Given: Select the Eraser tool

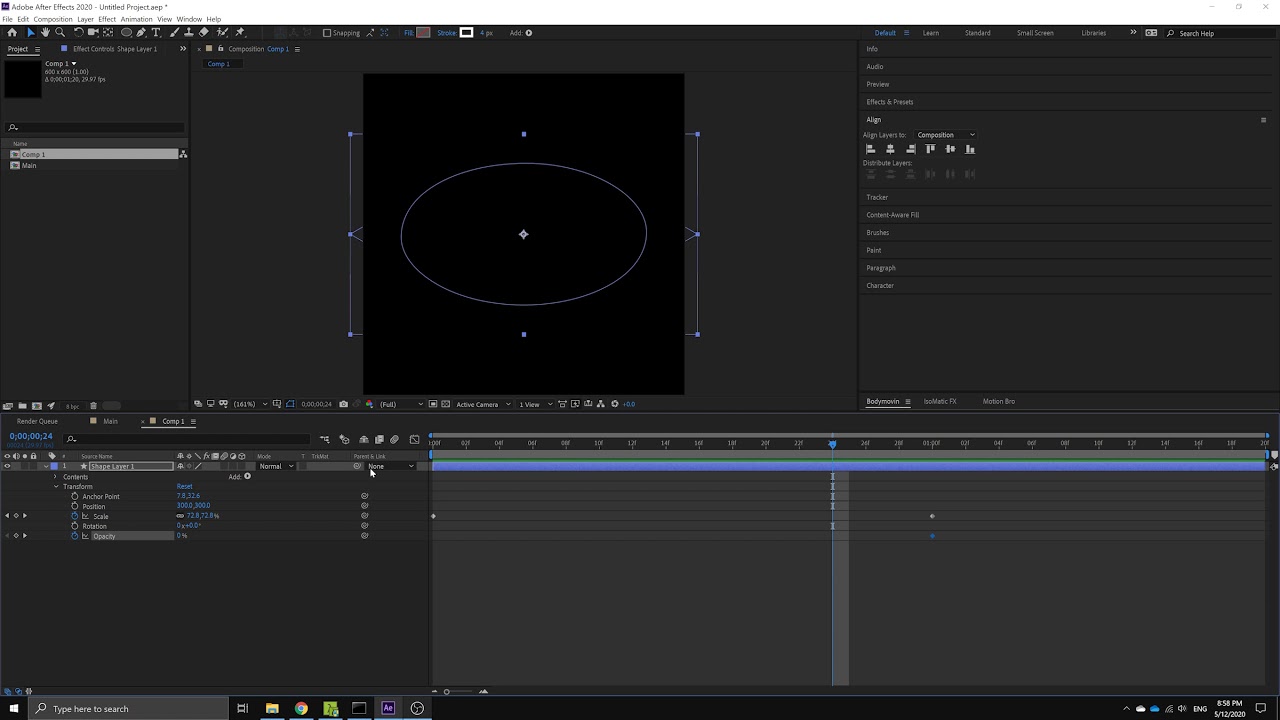Looking at the screenshot, I should pos(204,32).
